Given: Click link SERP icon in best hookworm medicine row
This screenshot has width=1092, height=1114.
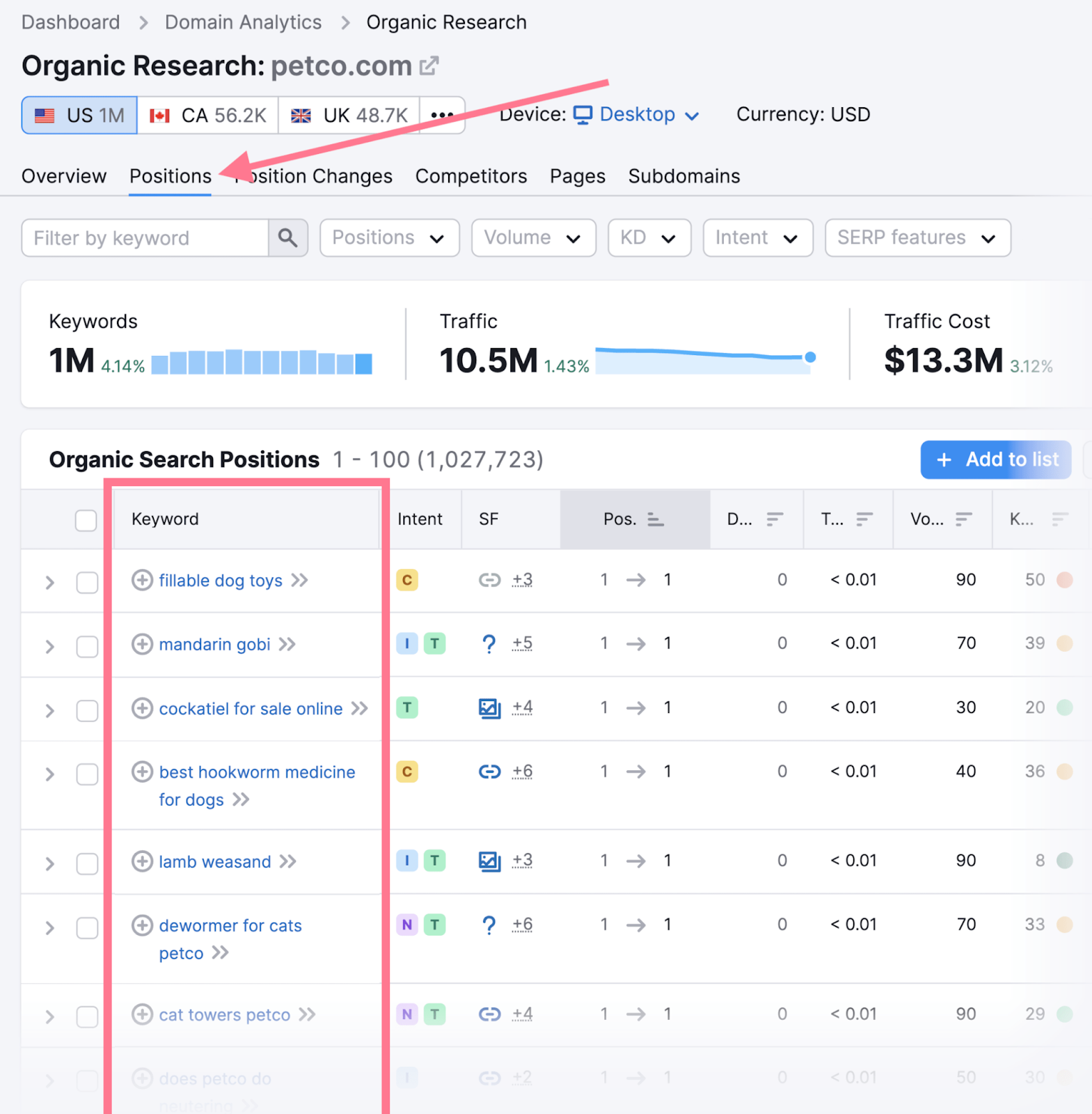Looking at the screenshot, I should pyautogui.click(x=489, y=771).
